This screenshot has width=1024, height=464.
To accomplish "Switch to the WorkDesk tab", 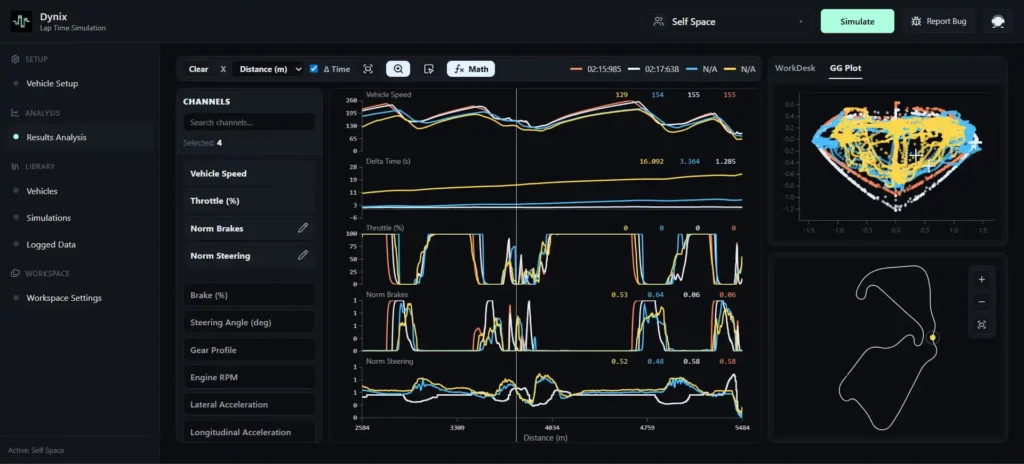I will point(795,68).
